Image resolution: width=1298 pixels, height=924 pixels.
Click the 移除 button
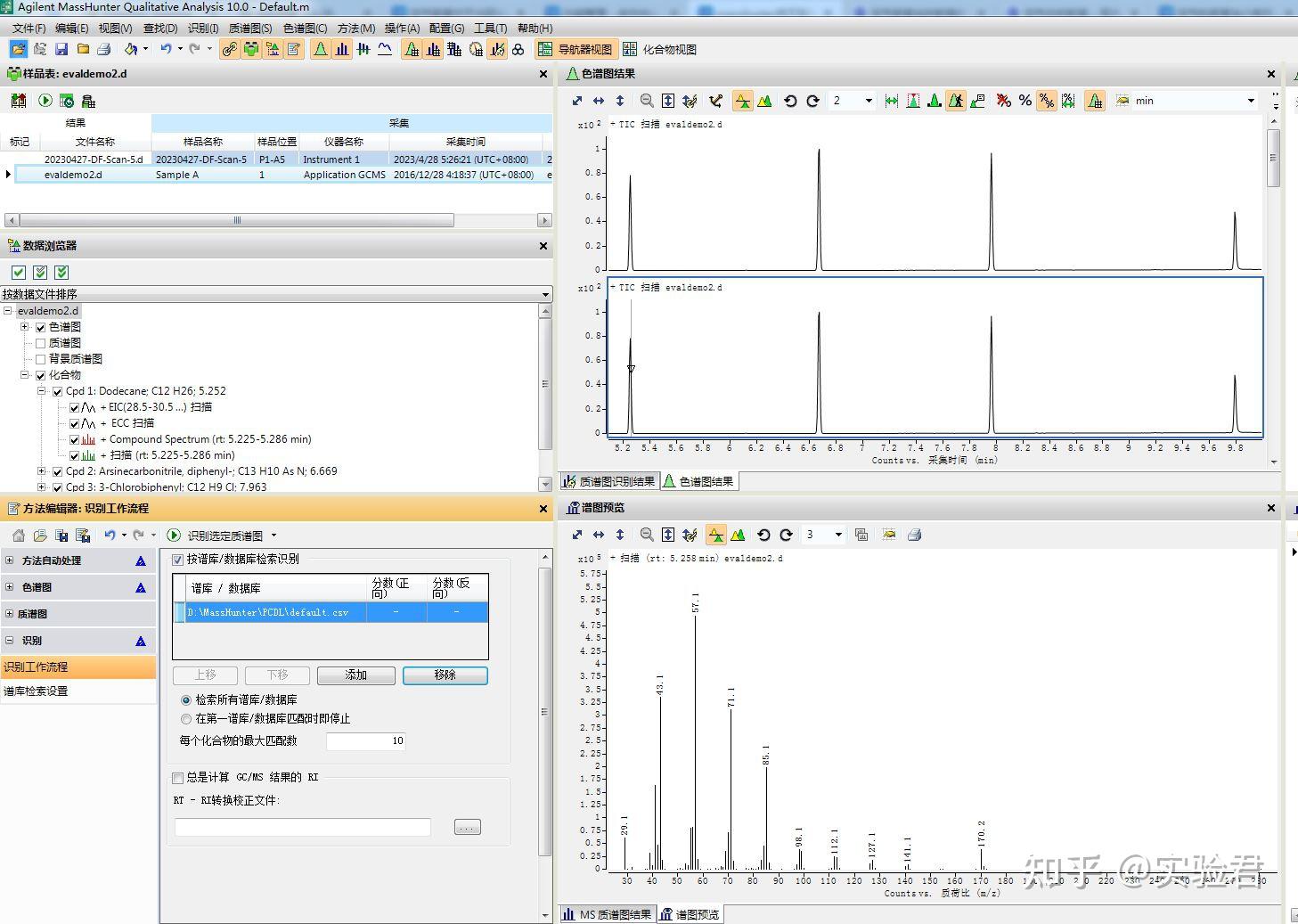pyautogui.click(x=445, y=675)
